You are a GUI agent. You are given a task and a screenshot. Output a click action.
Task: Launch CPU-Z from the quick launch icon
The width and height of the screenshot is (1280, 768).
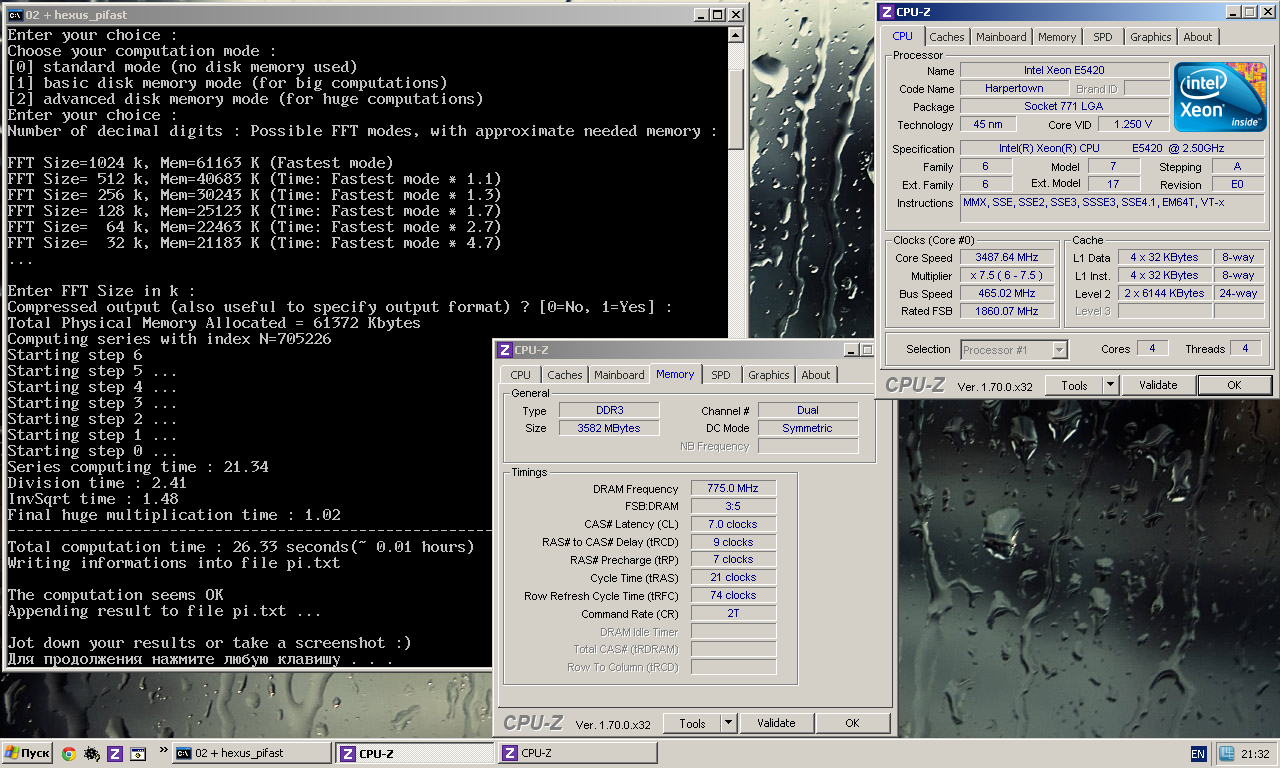[115, 754]
